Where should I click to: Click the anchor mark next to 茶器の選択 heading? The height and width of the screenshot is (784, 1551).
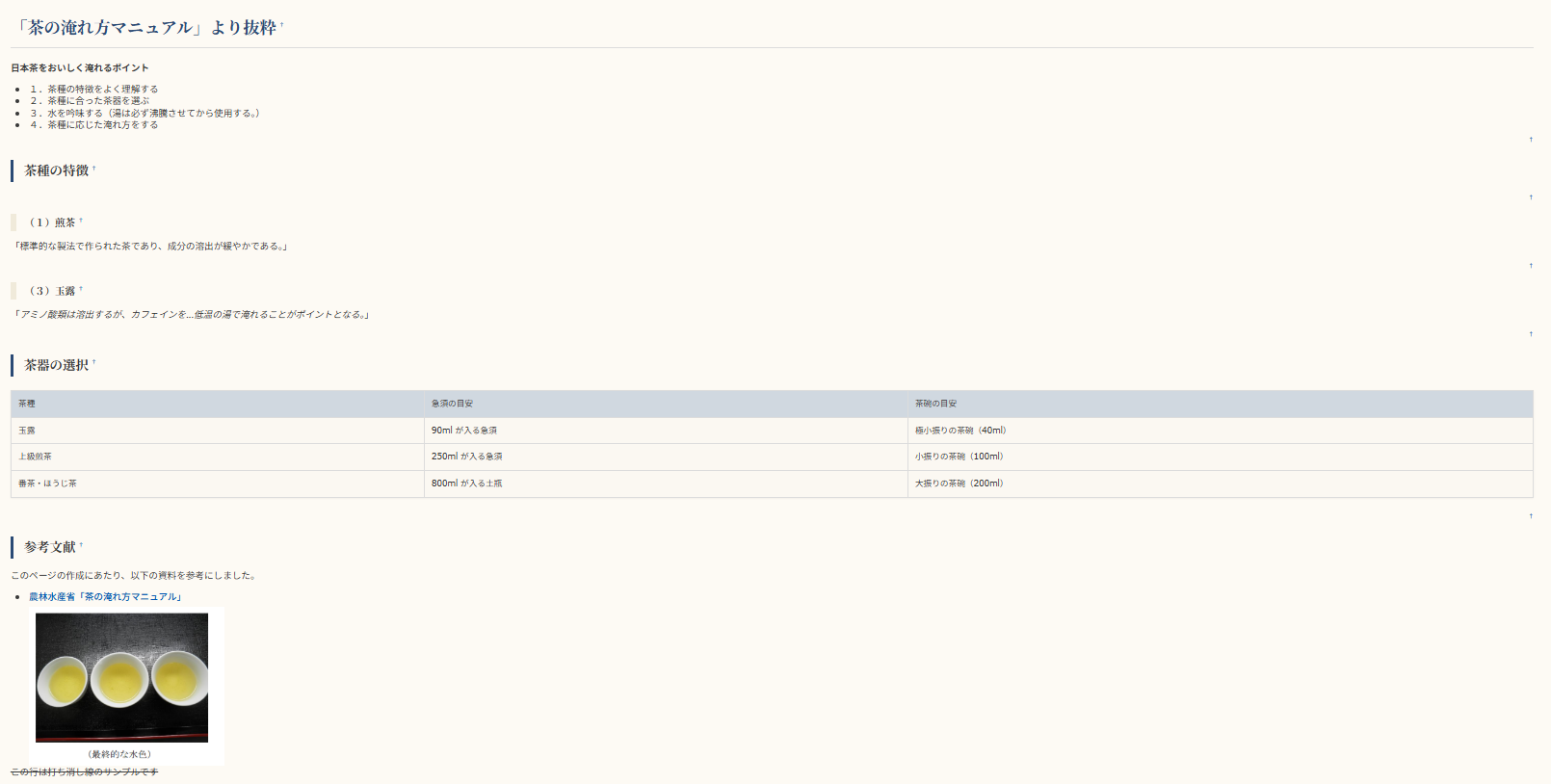(94, 363)
